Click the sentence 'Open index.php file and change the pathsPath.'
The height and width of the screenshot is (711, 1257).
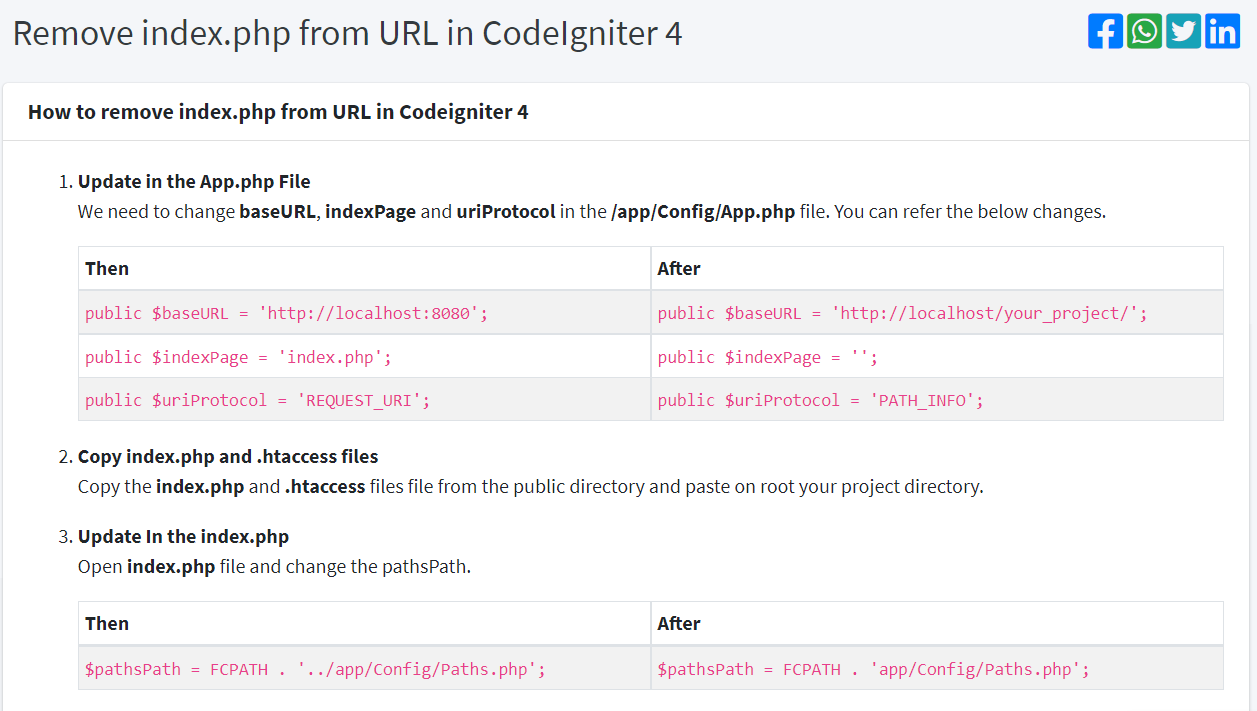point(274,567)
